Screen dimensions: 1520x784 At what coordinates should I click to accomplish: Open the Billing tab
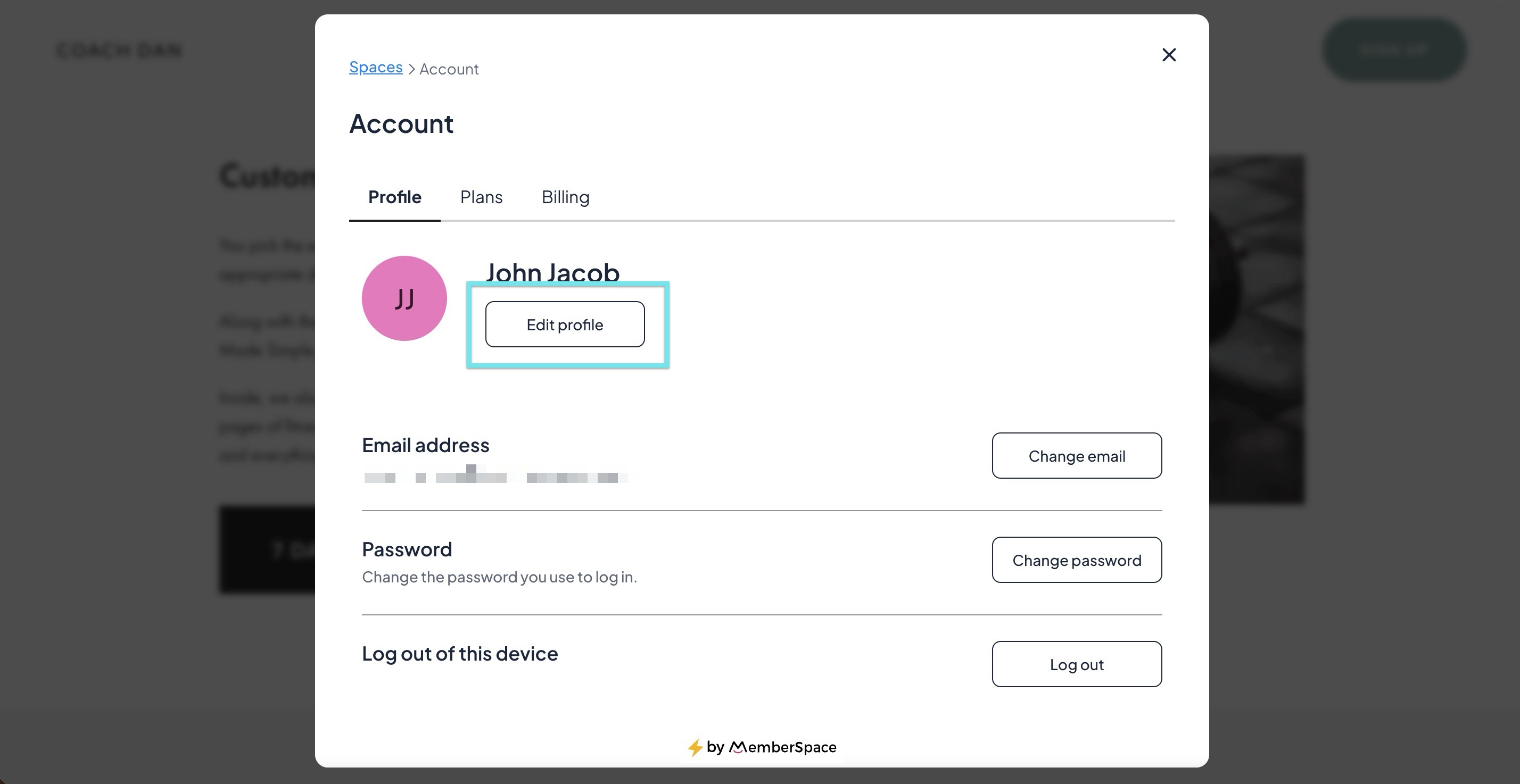pos(565,197)
